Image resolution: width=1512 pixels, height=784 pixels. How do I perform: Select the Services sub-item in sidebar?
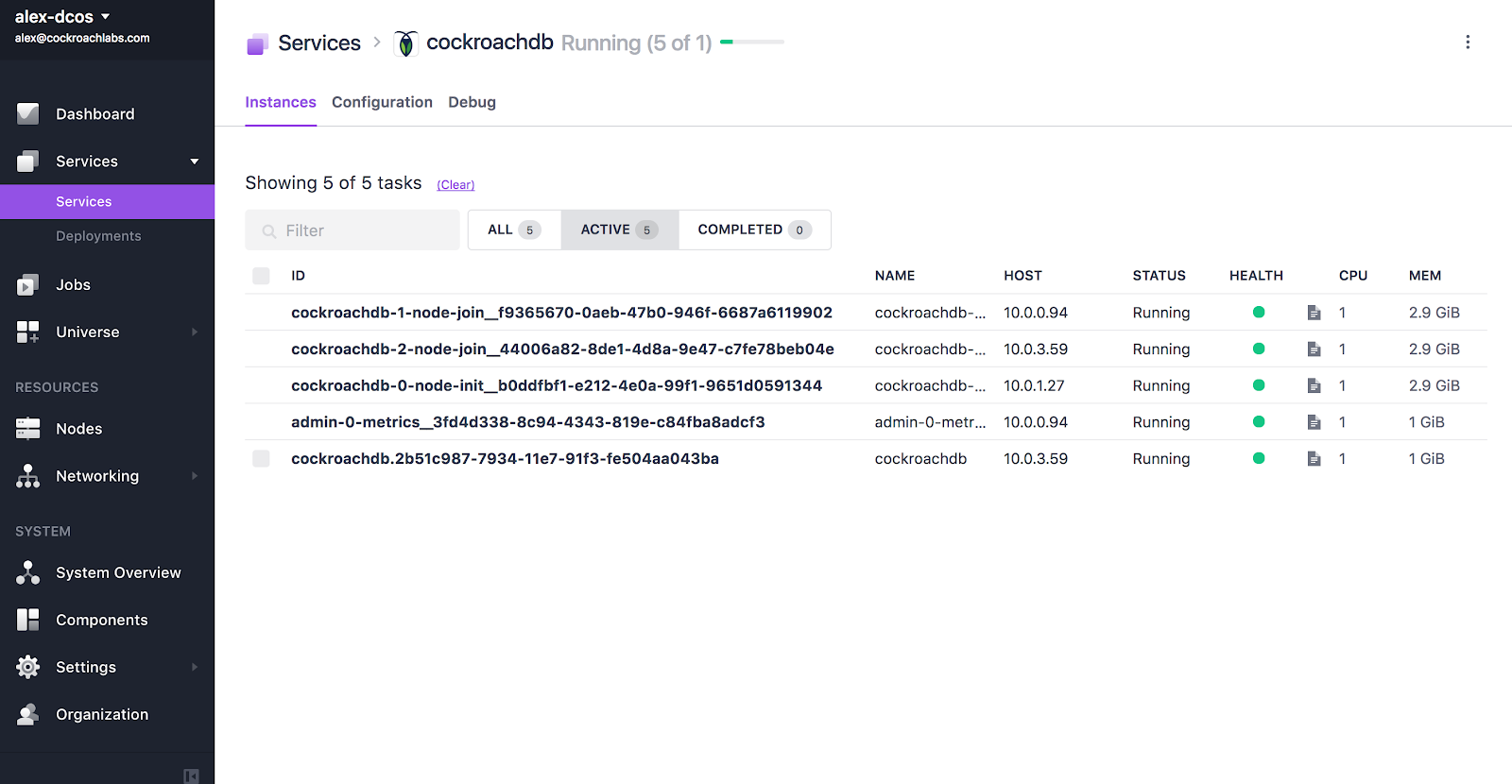pos(107,202)
